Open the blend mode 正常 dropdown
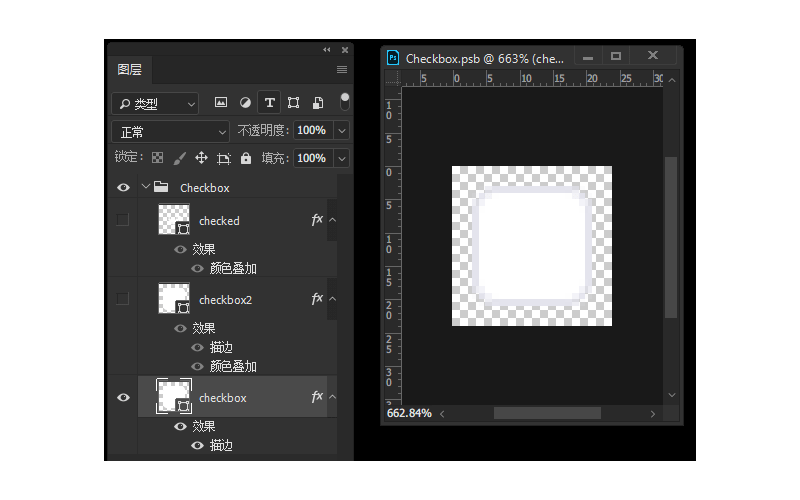 (172, 131)
